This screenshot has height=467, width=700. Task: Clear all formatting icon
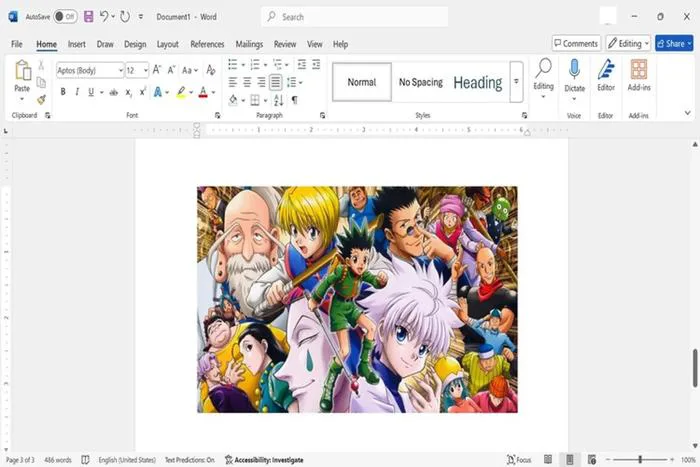[x=211, y=70]
